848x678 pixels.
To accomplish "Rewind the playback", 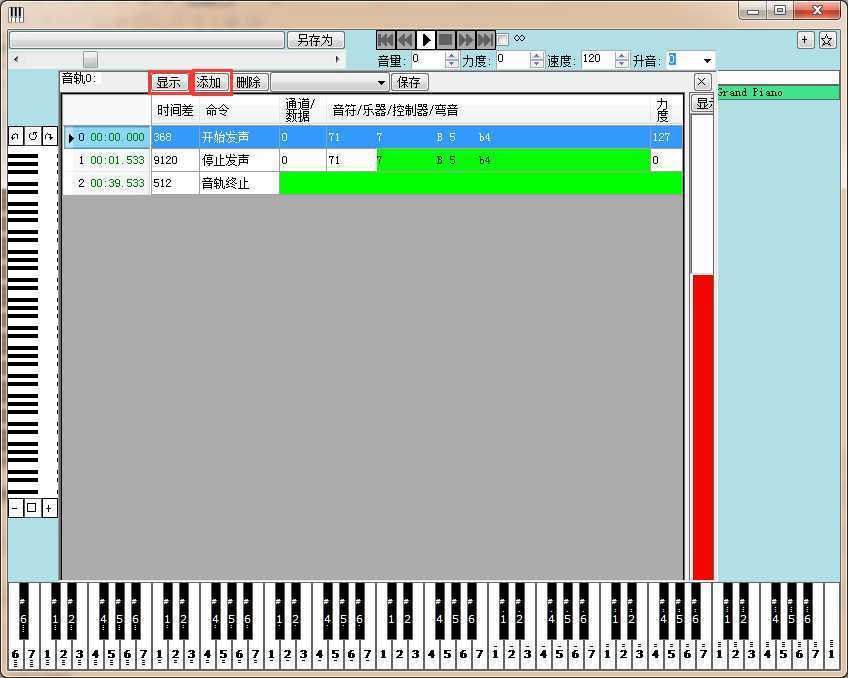I will coord(406,39).
